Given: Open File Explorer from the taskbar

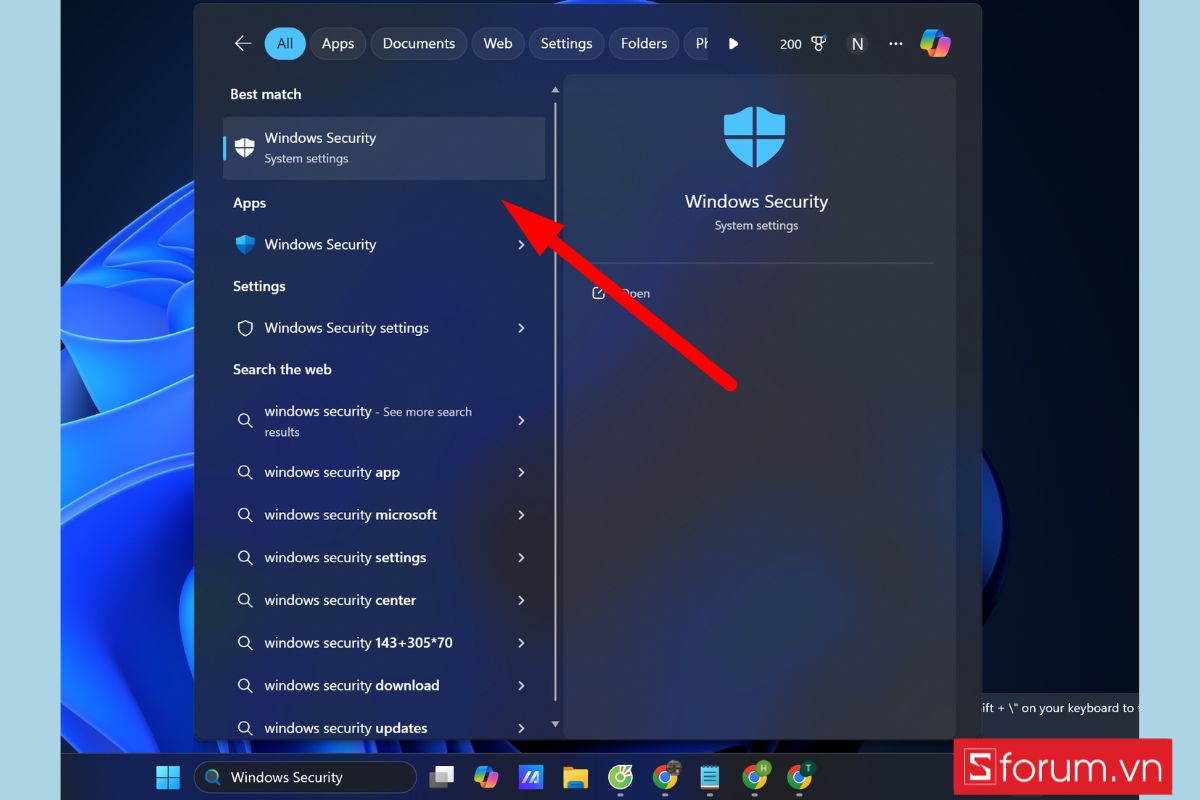Looking at the screenshot, I should (575, 777).
